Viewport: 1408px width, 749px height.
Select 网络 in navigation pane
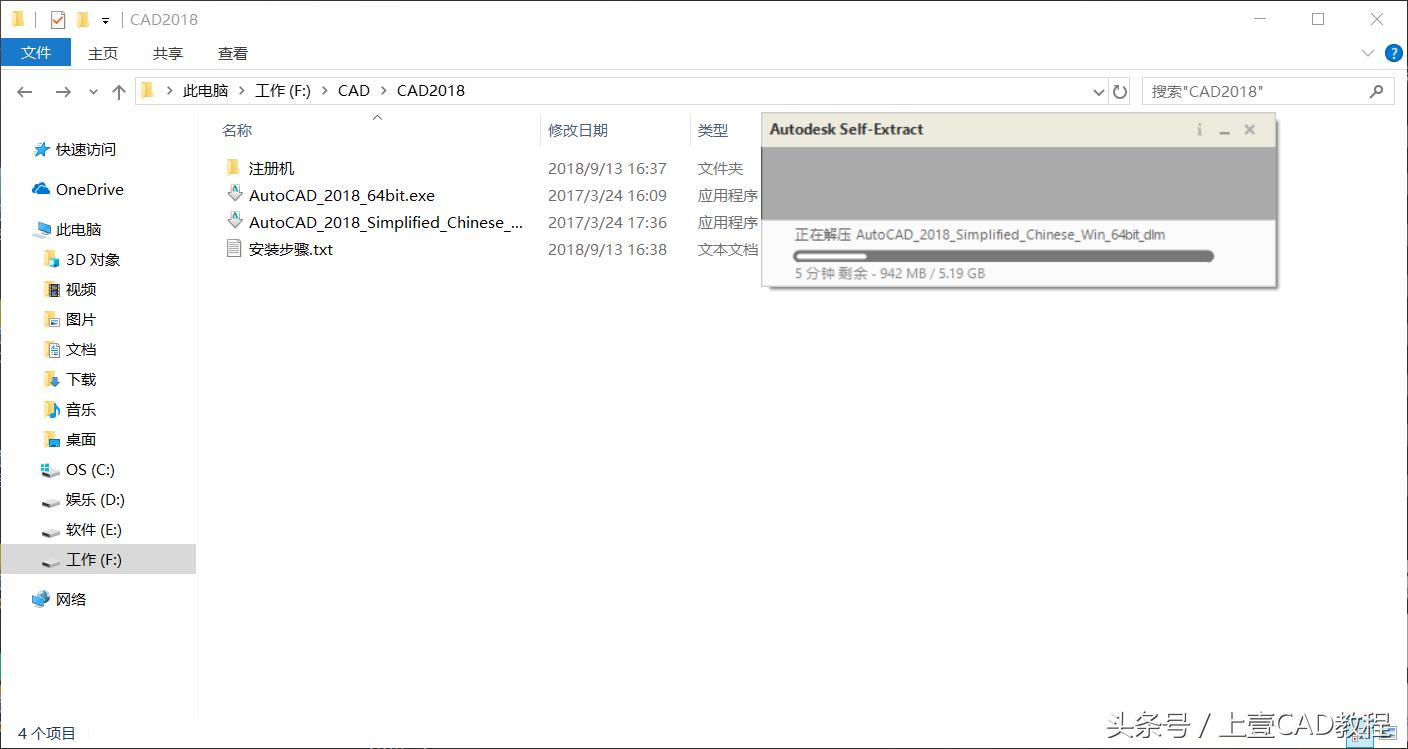(x=71, y=599)
